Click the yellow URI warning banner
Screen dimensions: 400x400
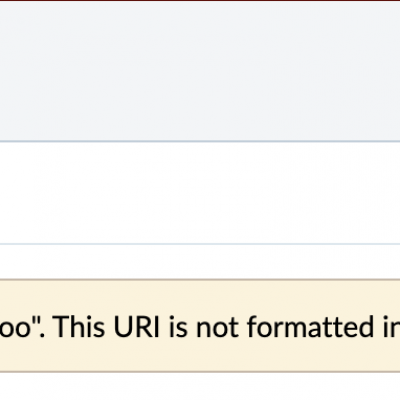200,326
